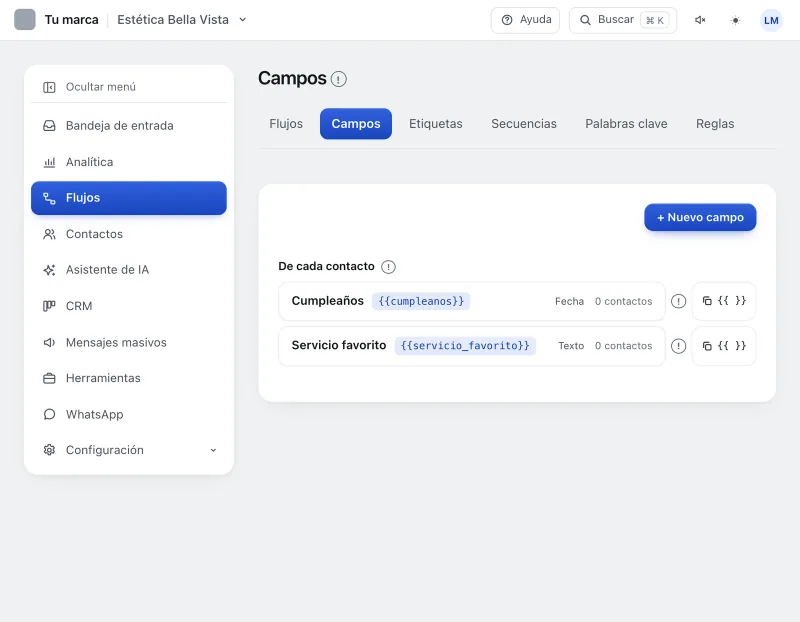Go to the Reglas tab
The width and height of the screenshot is (800, 622).
click(715, 124)
